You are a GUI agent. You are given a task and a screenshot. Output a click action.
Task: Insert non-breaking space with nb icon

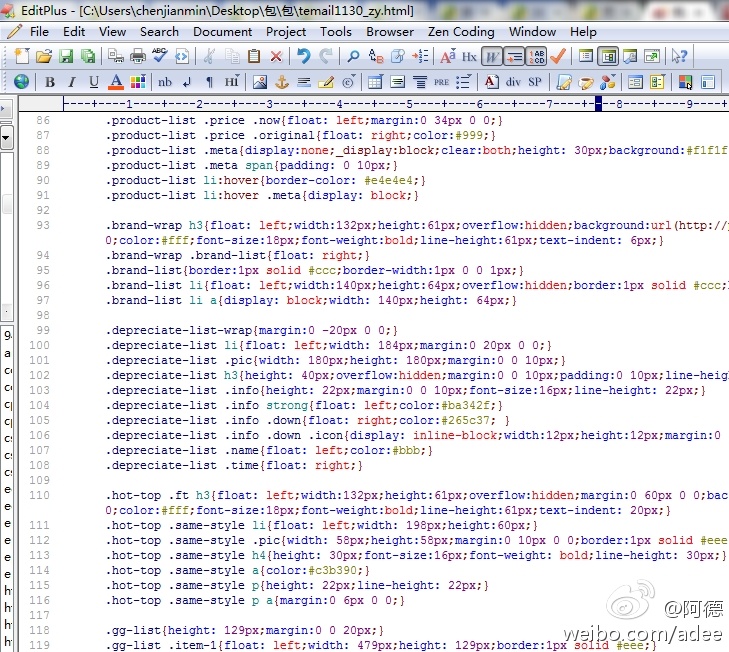click(165, 82)
